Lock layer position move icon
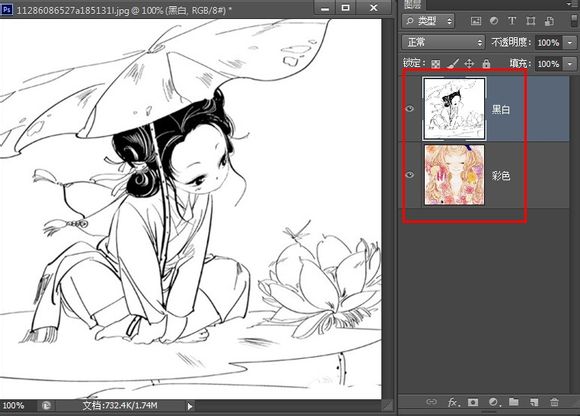Screen dimensions: 580x416 click(469, 64)
